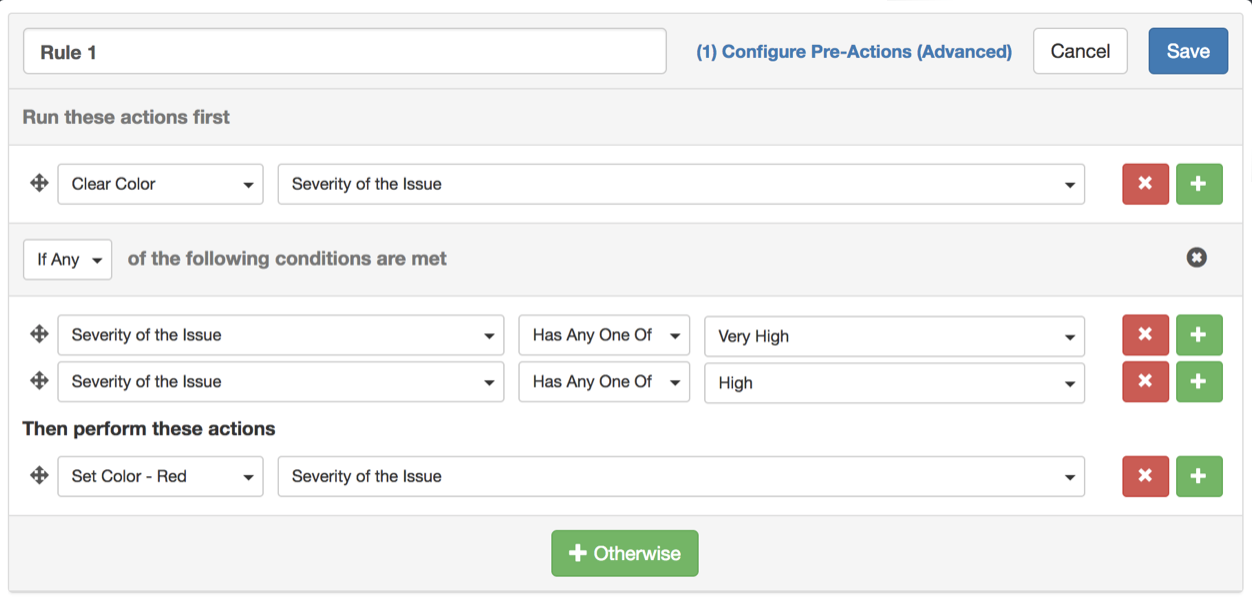Add a condition after the Very High row
1252x612 pixels.
point(1199,335)
